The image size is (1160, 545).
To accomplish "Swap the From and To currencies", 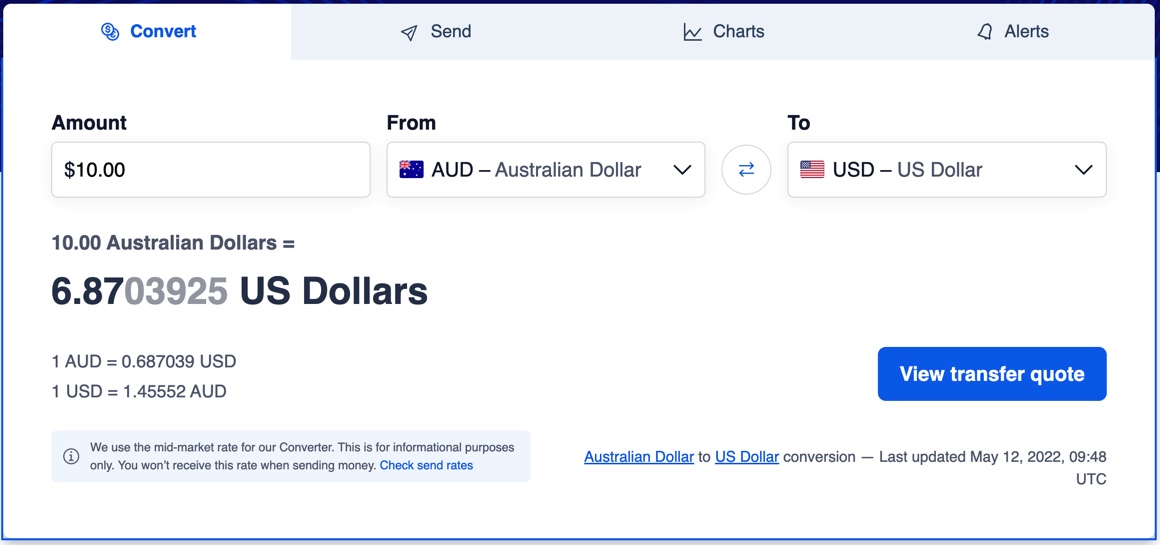I will coord(746,170).
